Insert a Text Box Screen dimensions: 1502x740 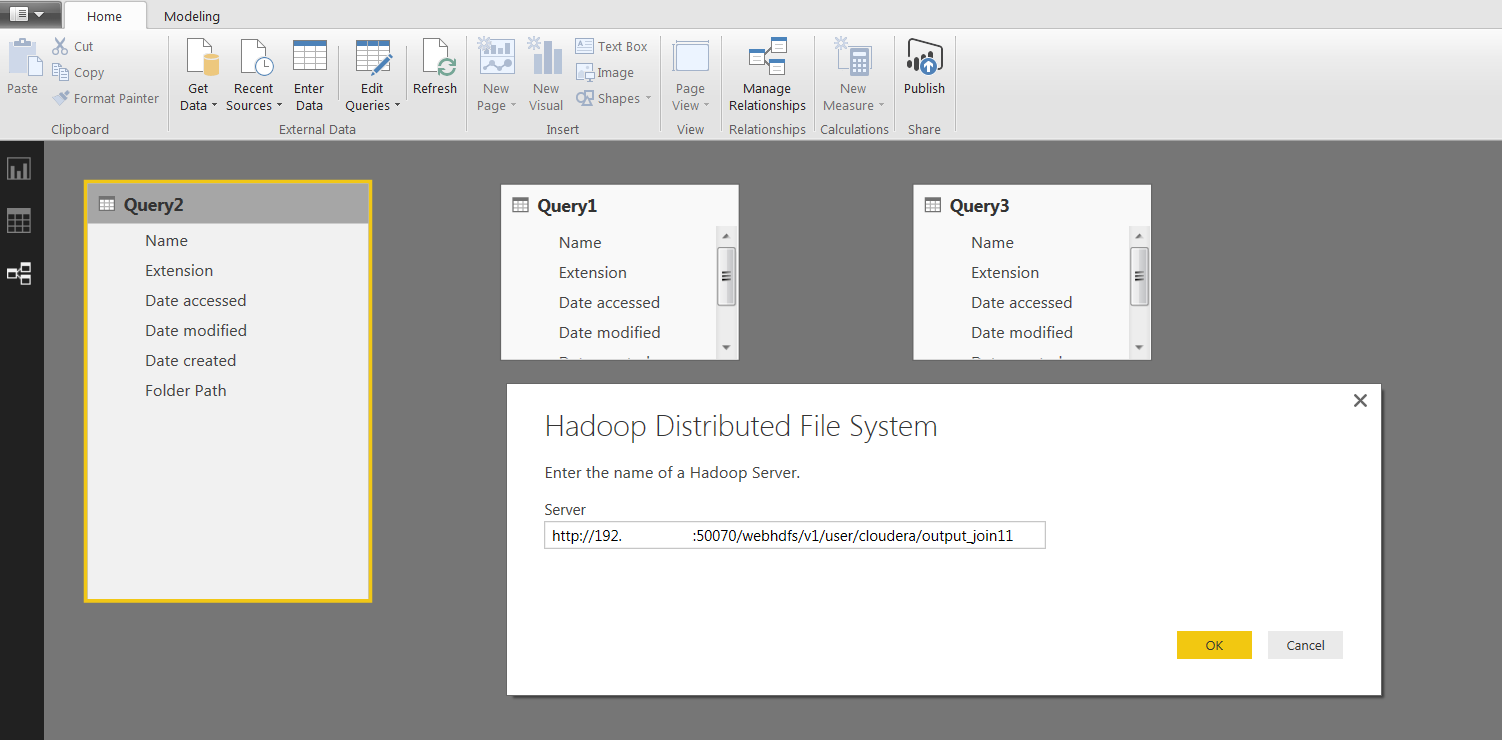pos(611,45)
